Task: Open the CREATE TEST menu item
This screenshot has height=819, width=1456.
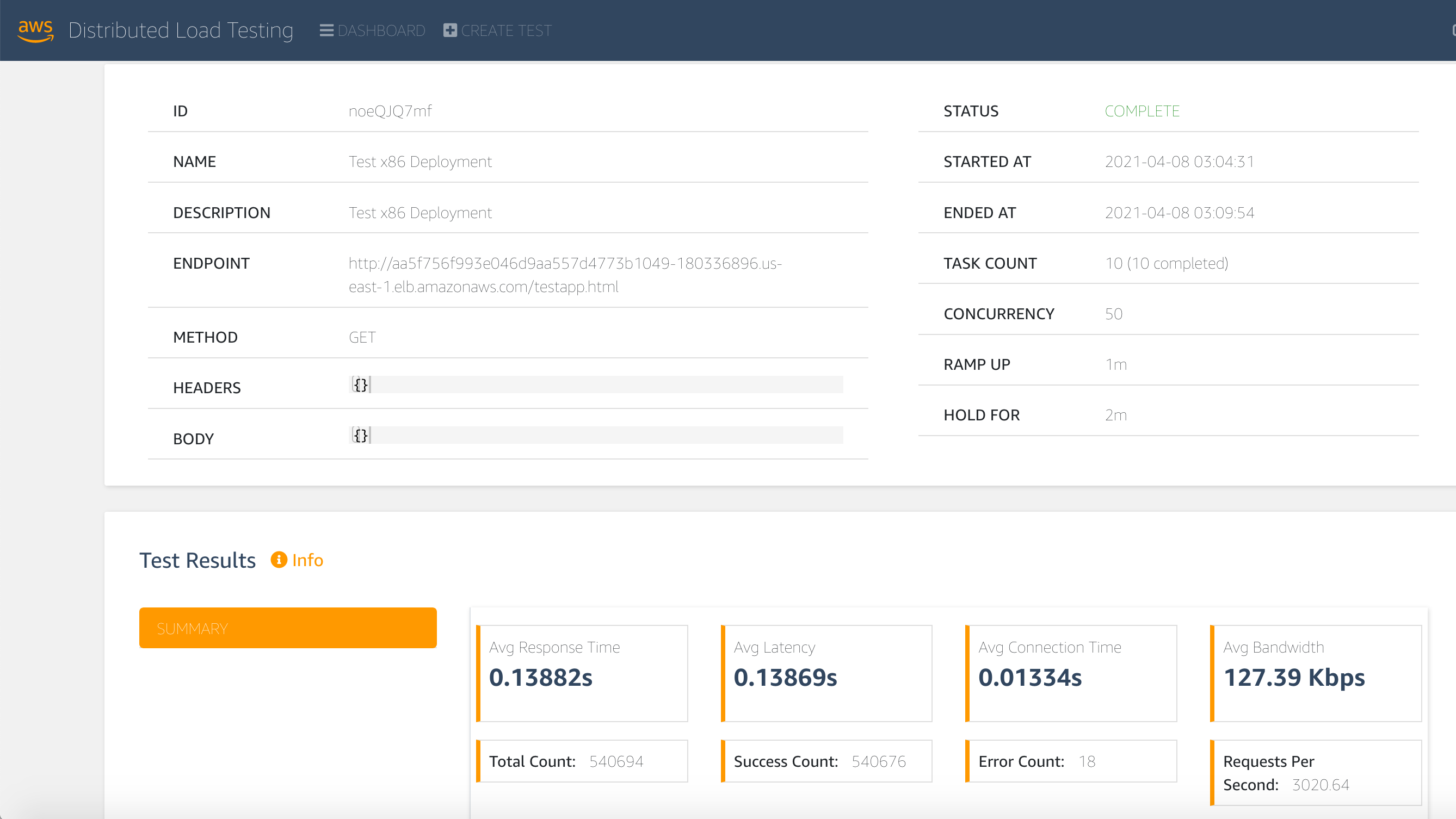Action: pos(506,30)
